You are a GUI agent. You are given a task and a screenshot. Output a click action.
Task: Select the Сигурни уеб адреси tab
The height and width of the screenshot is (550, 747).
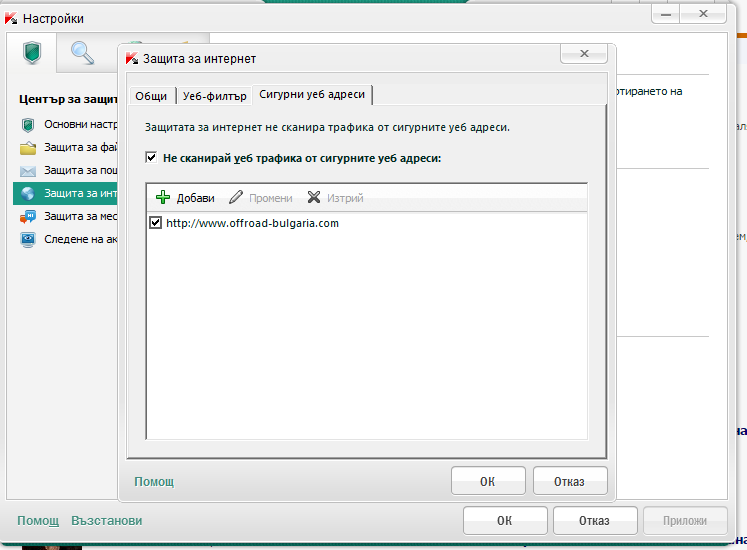(312, 94)
